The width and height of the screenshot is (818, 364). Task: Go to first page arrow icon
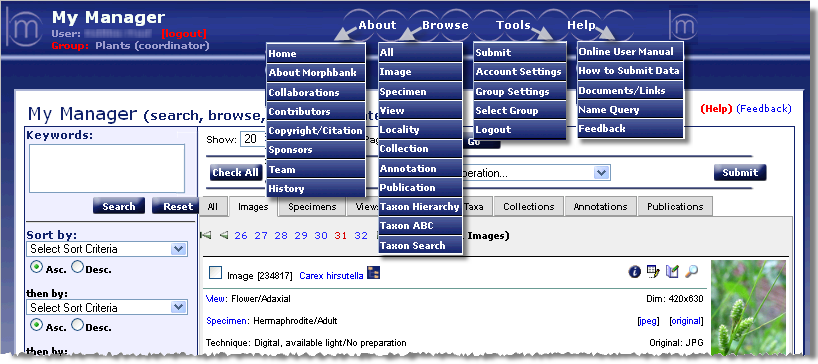click(206, 236)
